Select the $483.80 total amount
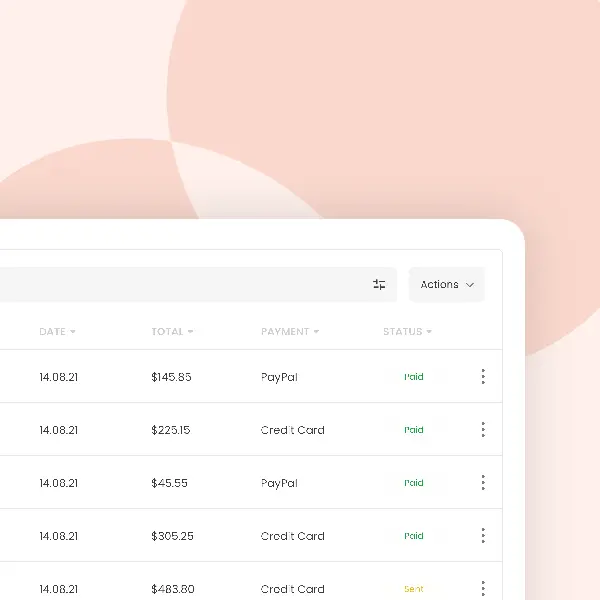Screen dimensions: 600x600 173,589
